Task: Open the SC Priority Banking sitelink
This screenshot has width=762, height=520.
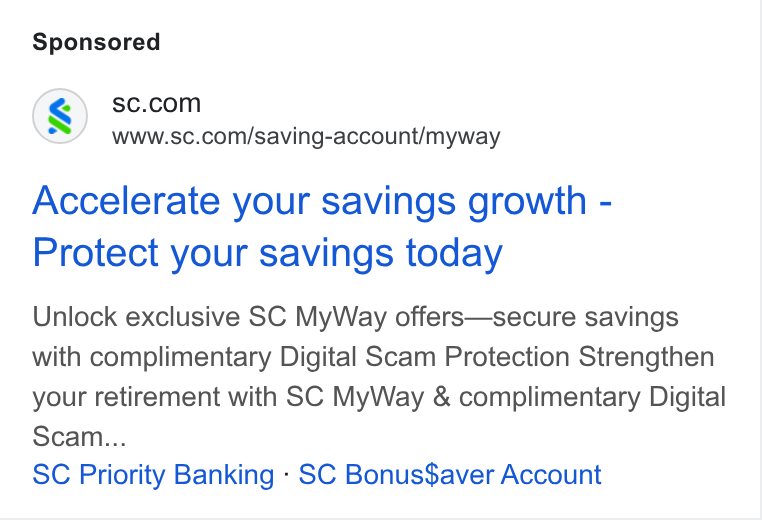Action: pos(153,474)
